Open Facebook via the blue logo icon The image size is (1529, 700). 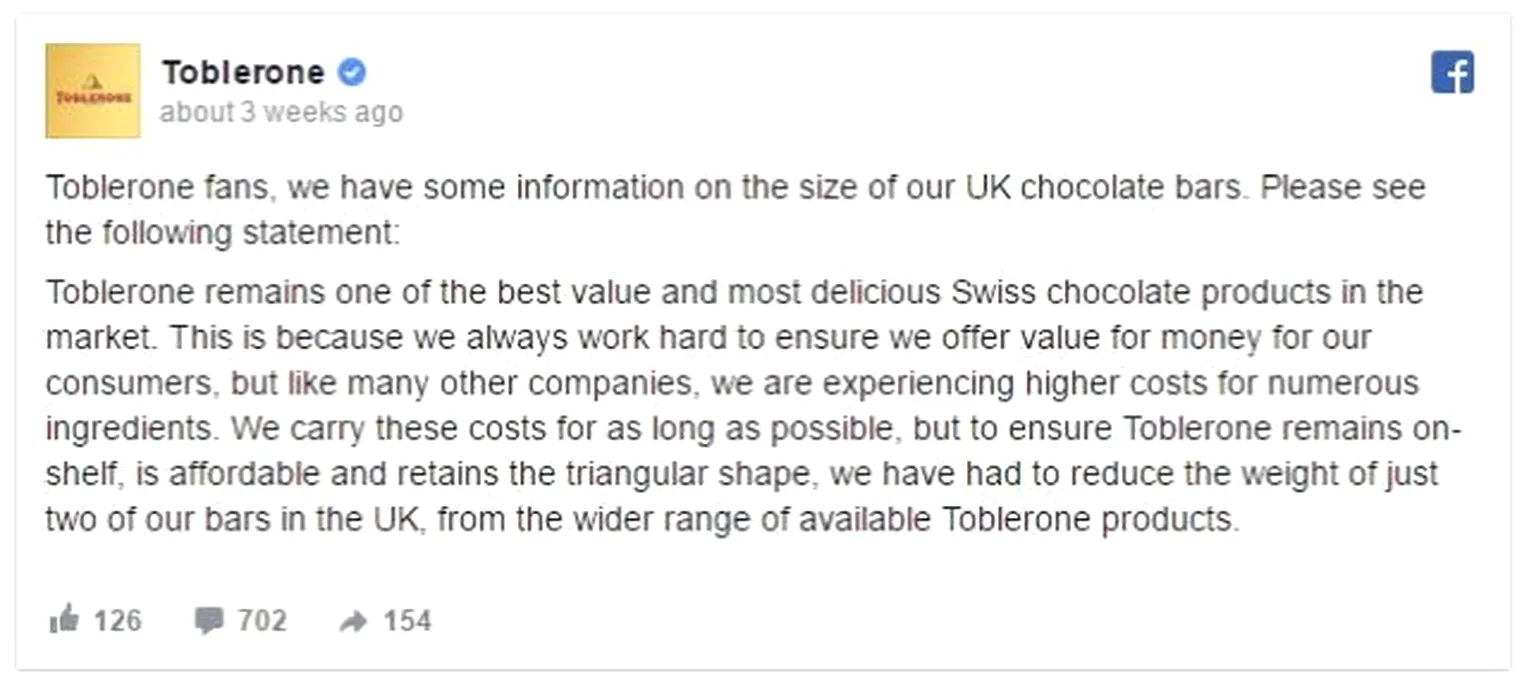(x=1452, y=73)
